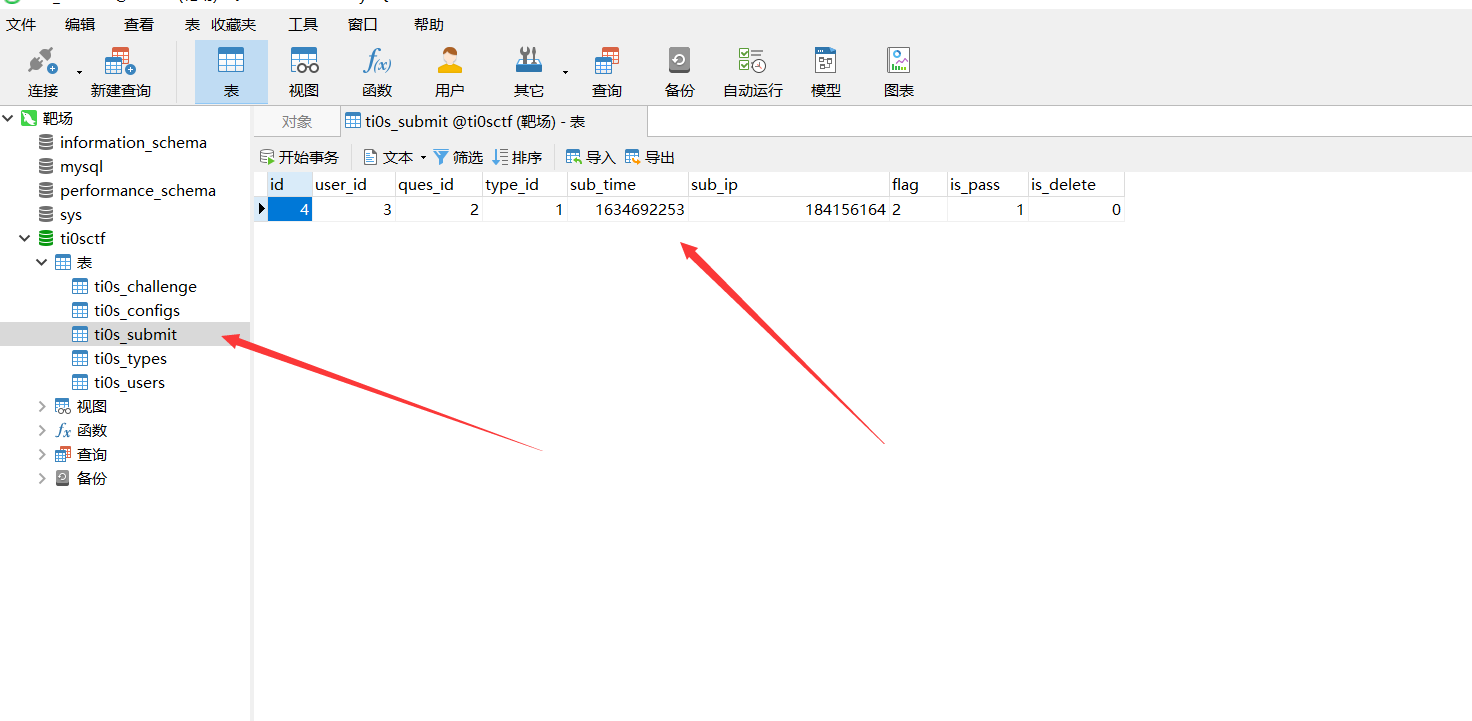Click the id column header

click(x=290, y=185)
